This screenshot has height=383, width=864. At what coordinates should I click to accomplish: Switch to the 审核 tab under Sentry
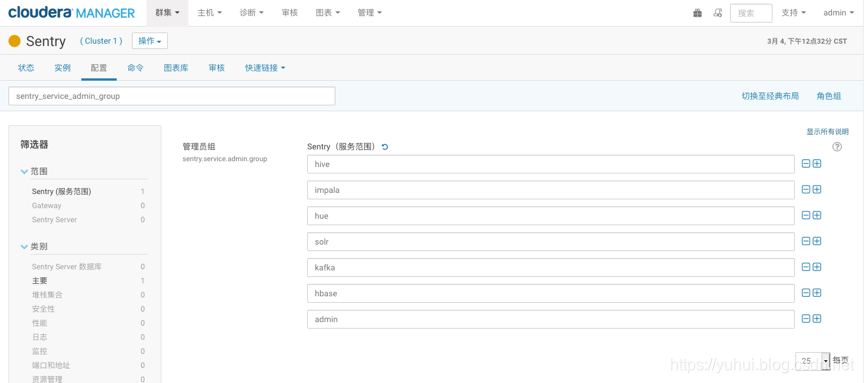click(x=217, y=68)
